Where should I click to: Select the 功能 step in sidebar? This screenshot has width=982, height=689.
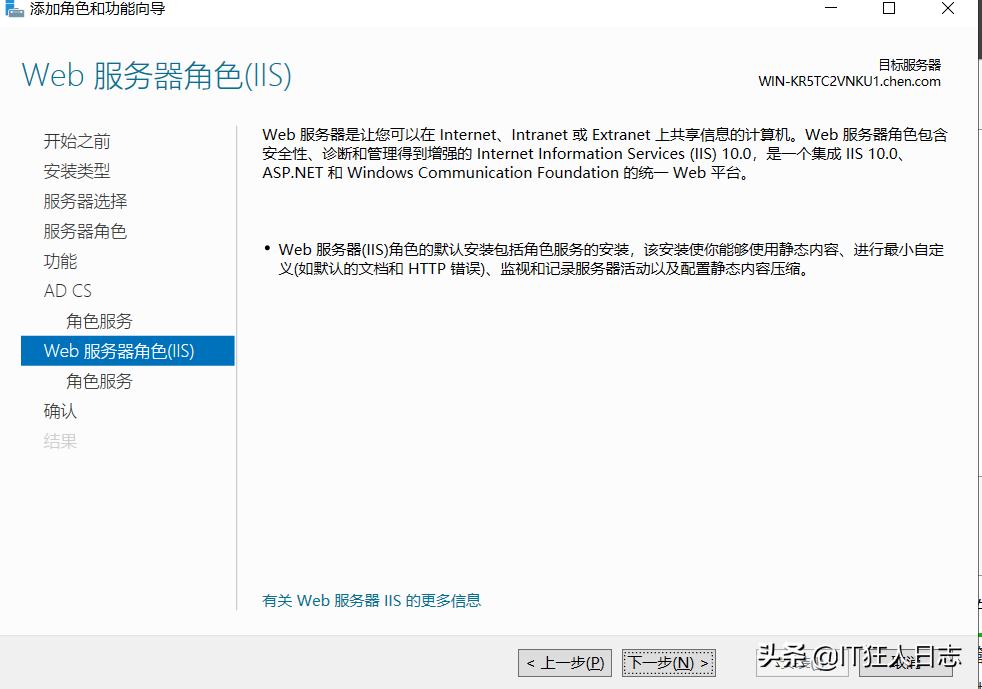coord(60,261)
